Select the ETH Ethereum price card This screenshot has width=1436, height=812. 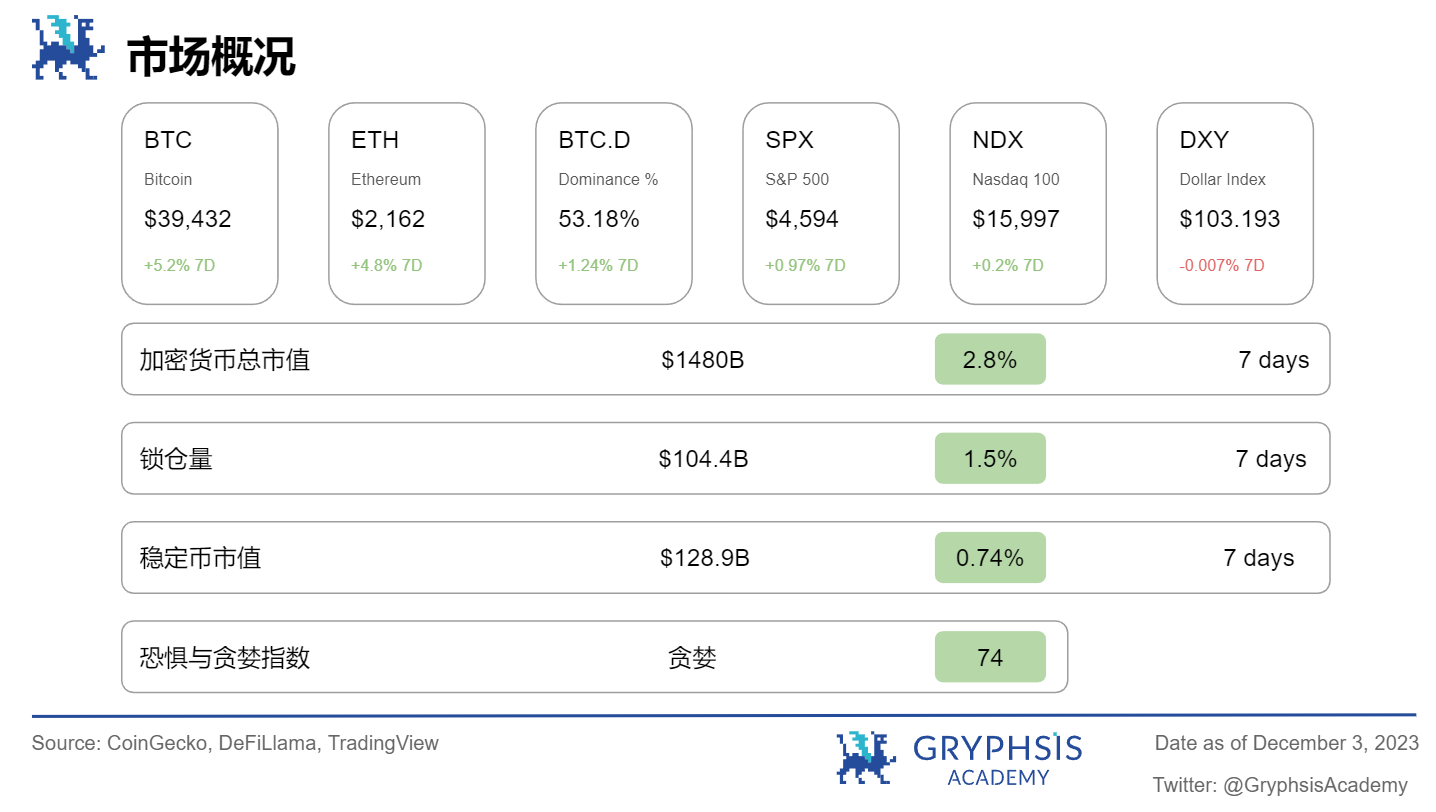pyautogui.click(x=406, y=203)
